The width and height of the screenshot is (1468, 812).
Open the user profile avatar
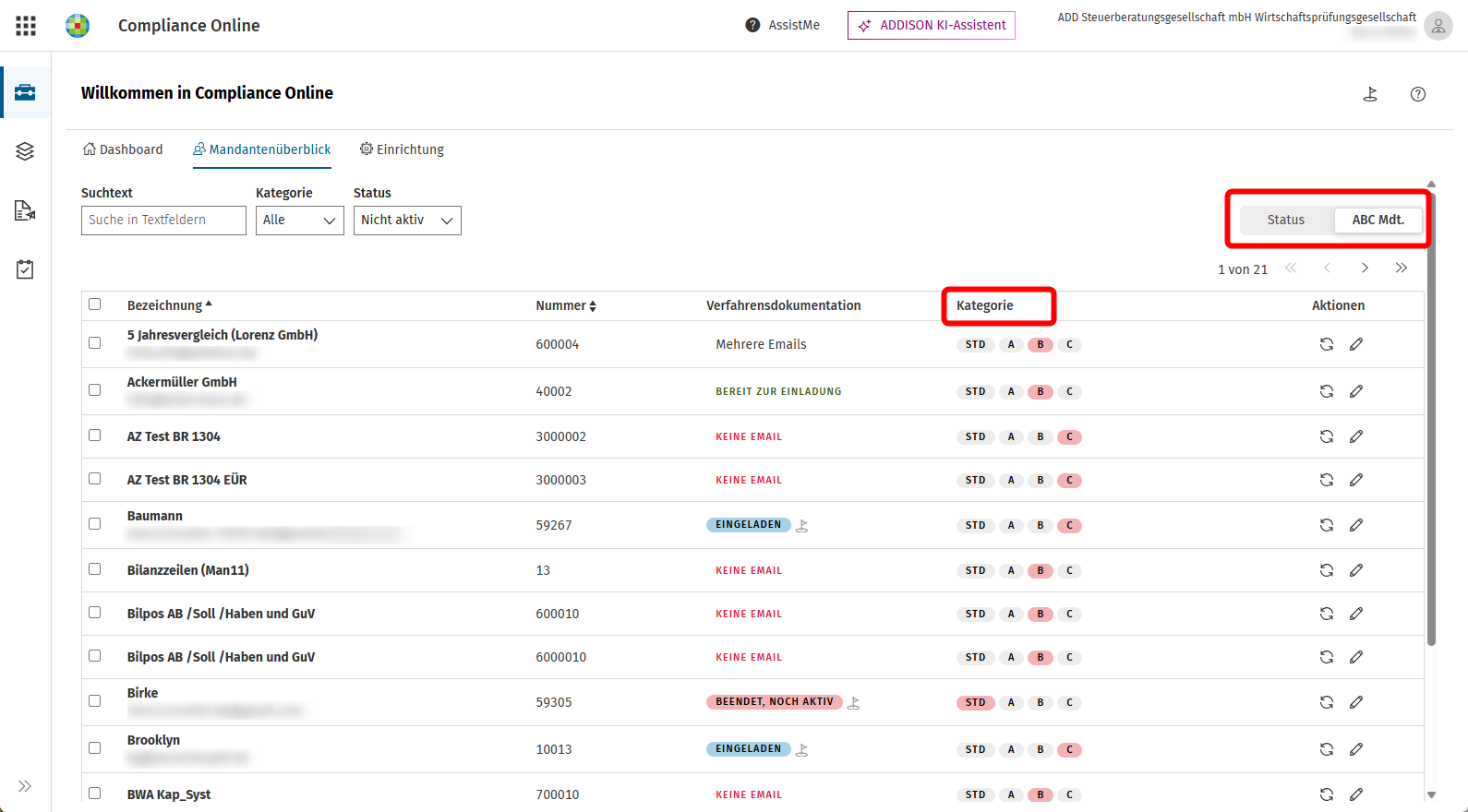pyautogui.click(x=1438, y=26)
